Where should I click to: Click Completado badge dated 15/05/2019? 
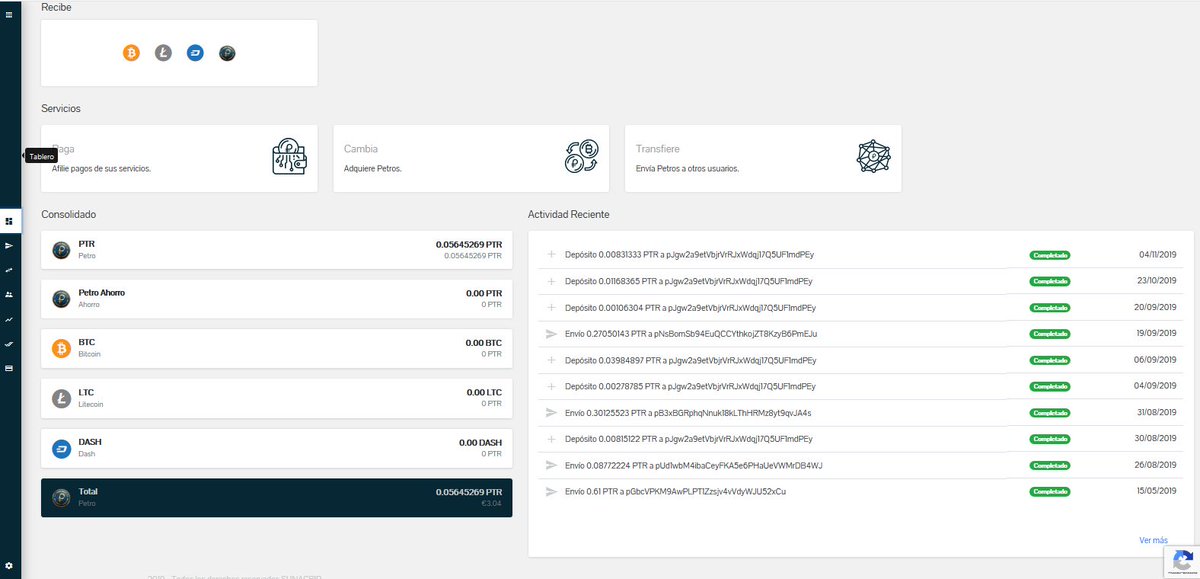click(x=1050, y=491)
